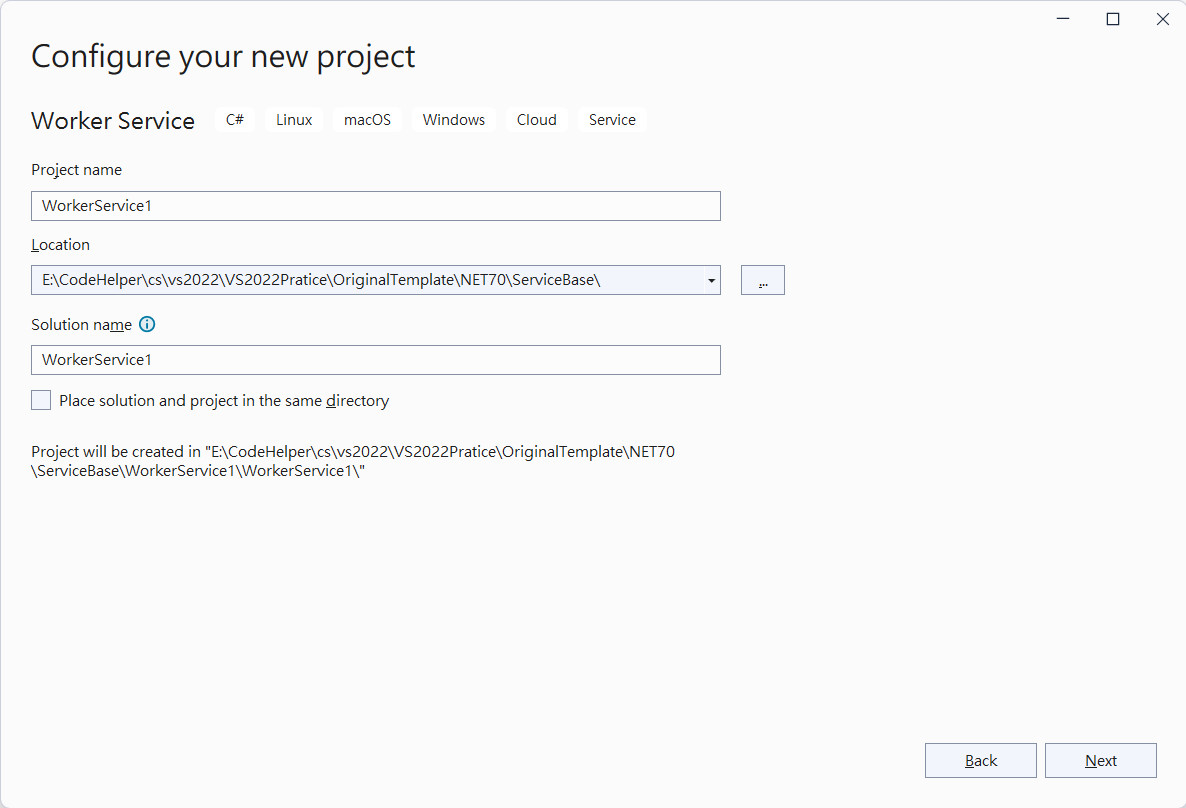Edit the Project name field
Screen dimensions: 1186x808
pyautogui.click(x=376, y=206)
